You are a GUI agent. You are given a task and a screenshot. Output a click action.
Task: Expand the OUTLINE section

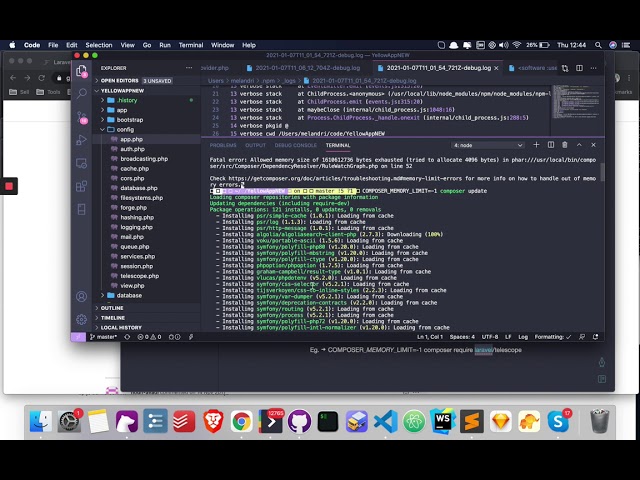click(112, 308)
